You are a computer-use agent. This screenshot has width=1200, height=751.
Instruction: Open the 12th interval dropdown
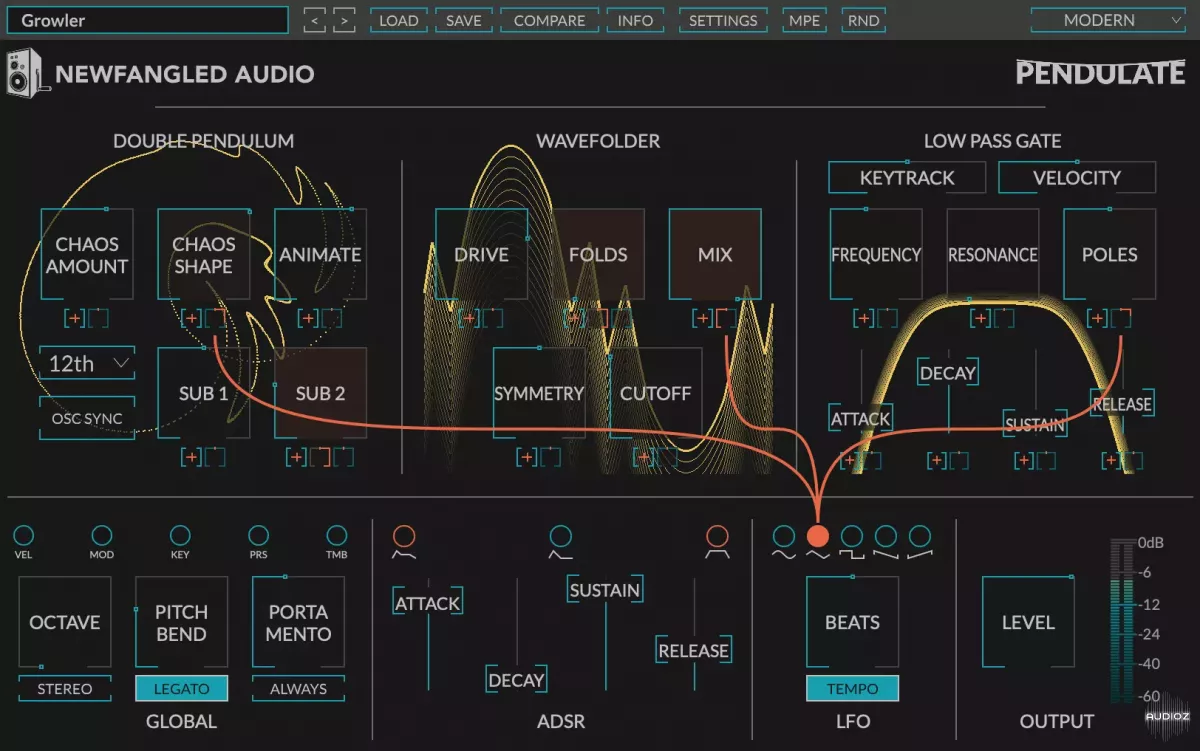click(87, 364)
